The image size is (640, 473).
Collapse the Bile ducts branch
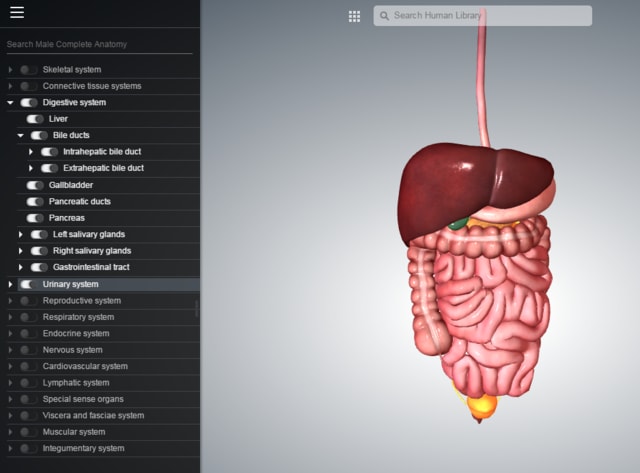20,135
